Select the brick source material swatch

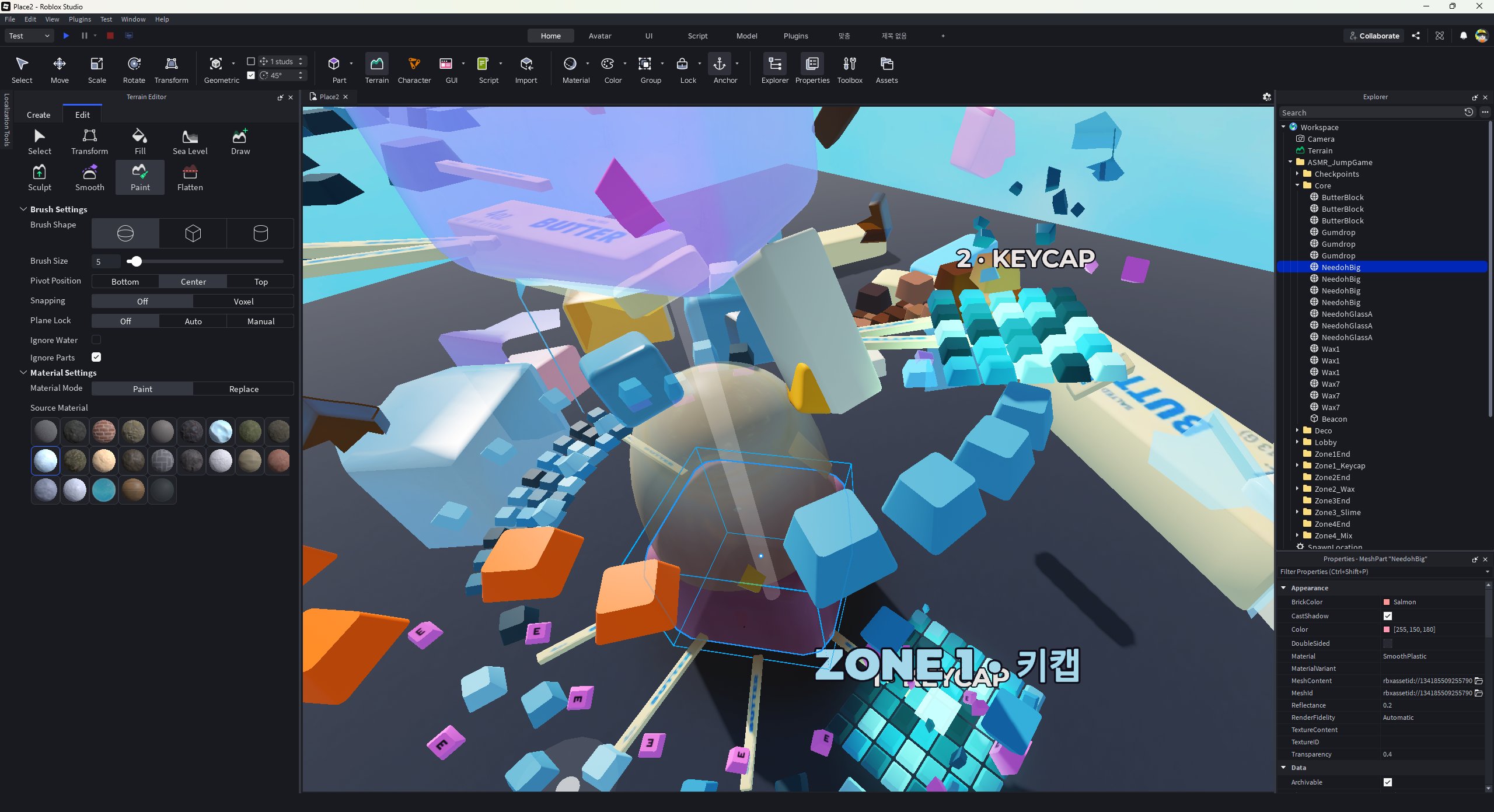click(104, 432)
